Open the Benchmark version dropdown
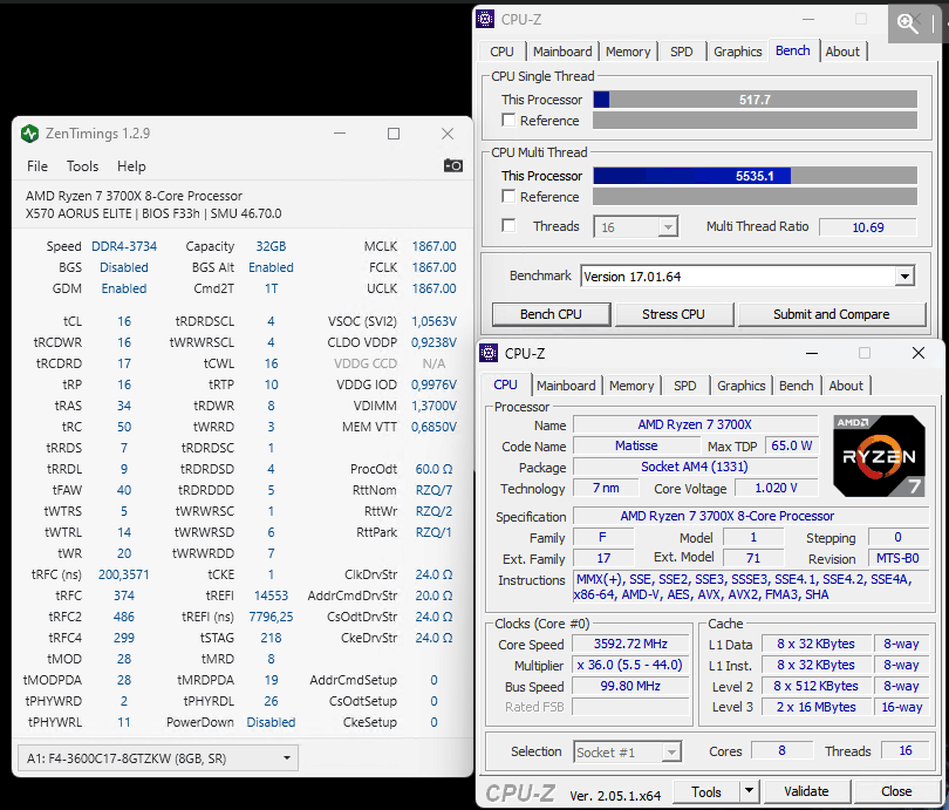This screenshot has height=810, width=949. (904, 277)
